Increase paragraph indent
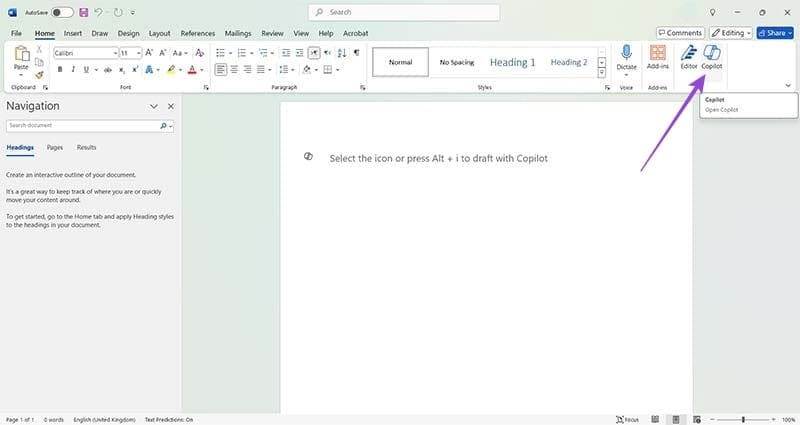 click(x=299, y=53)
